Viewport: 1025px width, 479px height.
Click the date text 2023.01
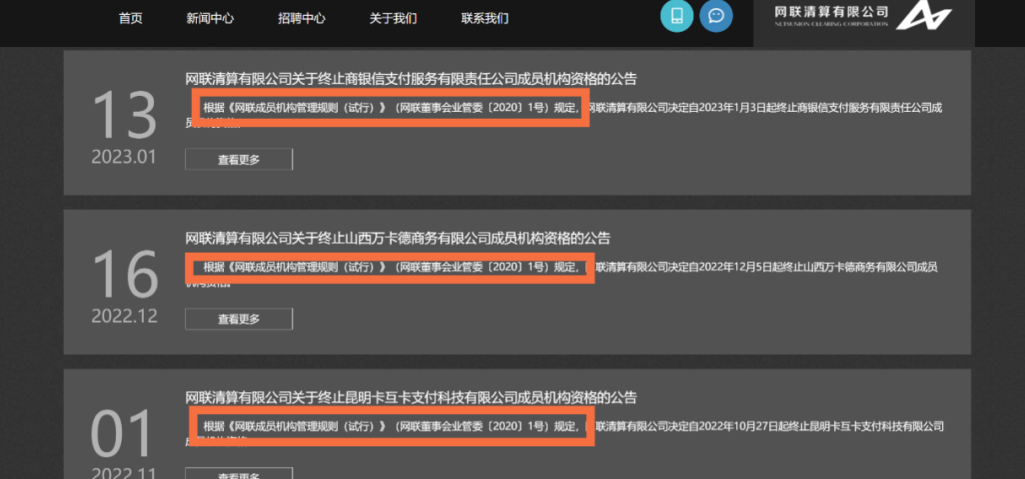pos(124,157)
